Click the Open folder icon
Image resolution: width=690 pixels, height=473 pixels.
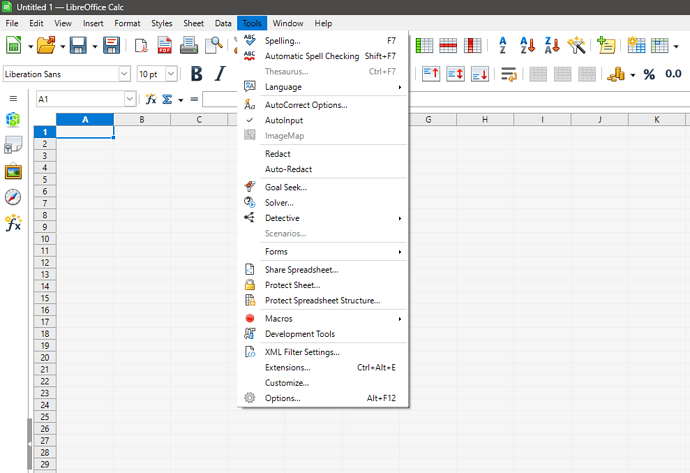pyautogui.click(x=46, y=45)
